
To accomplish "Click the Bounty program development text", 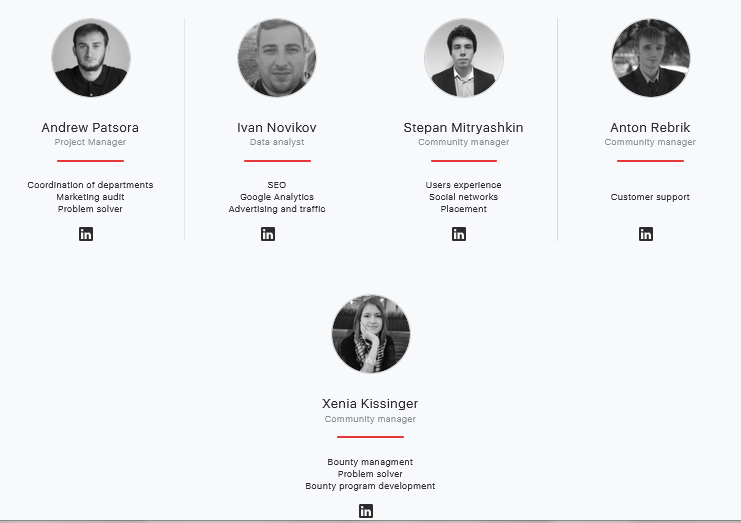I will click(x=370, y=486).
